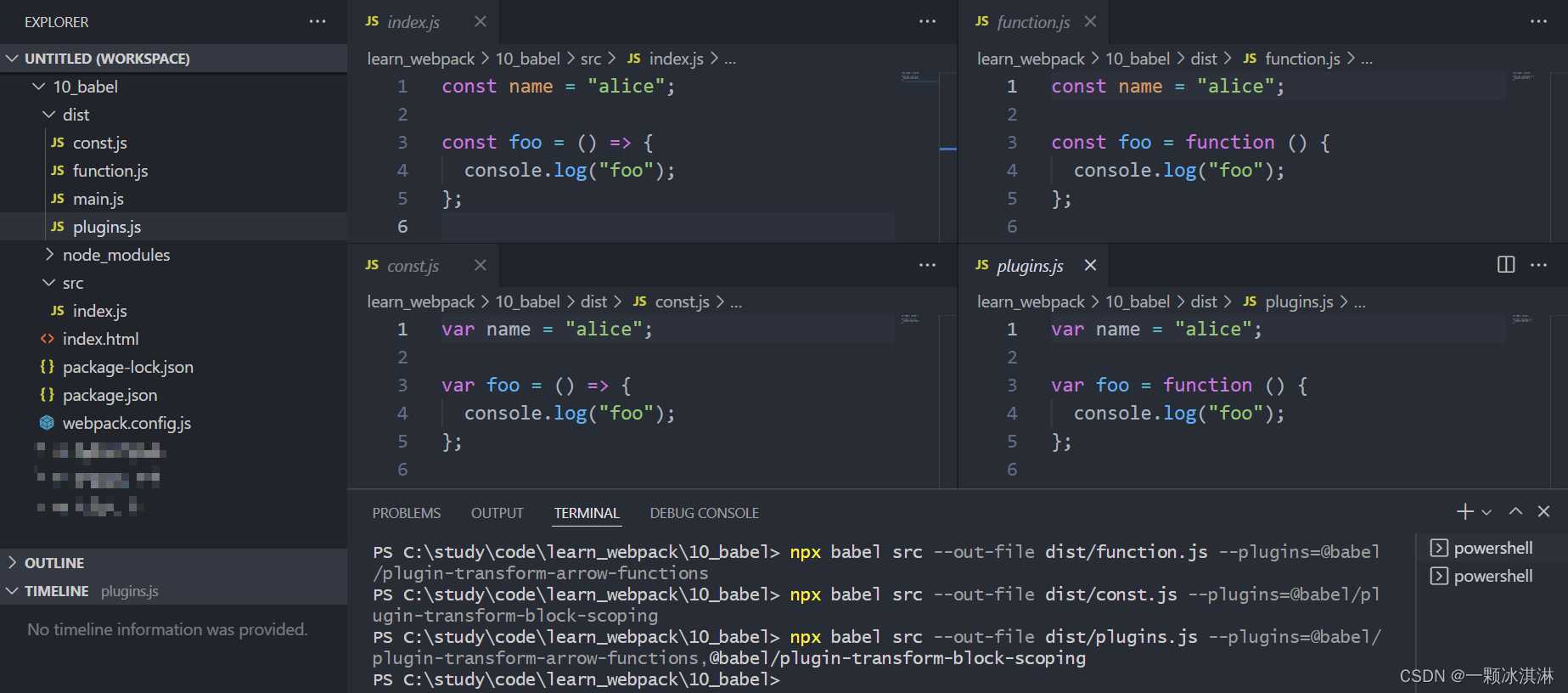This screenshot has width=1568, height=693.
Task: Click plugins.js breadcrumb in plugins.js editor
Action: [1298, 301]
